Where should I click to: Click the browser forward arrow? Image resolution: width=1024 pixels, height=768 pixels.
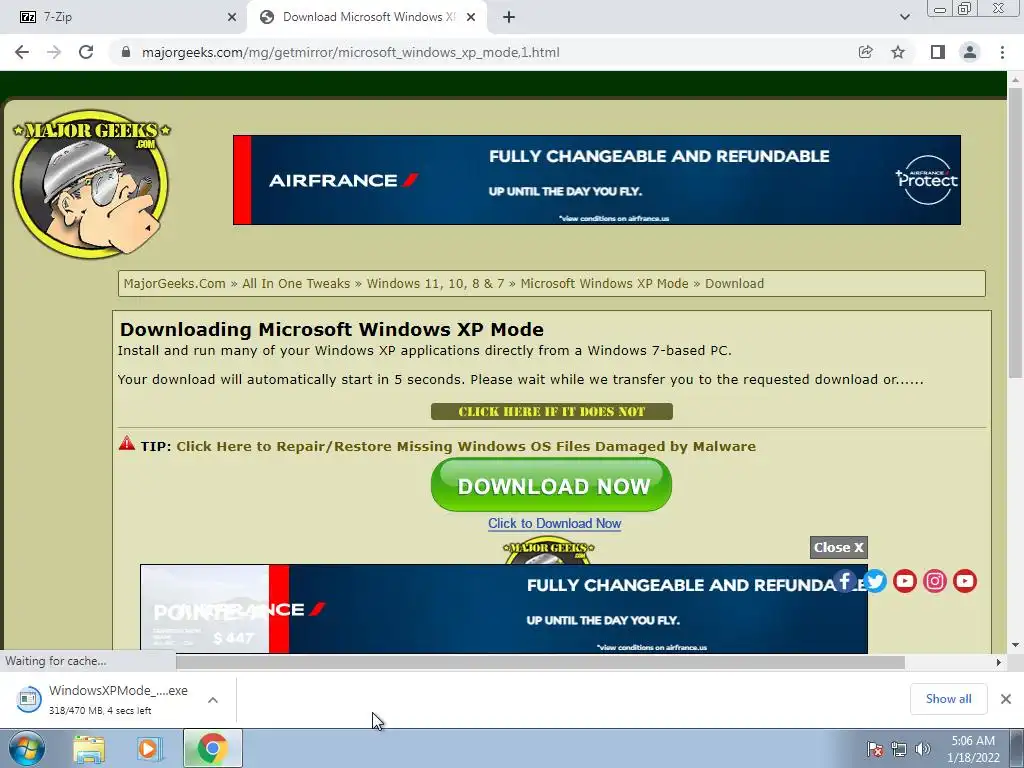[x=54, y=52]
